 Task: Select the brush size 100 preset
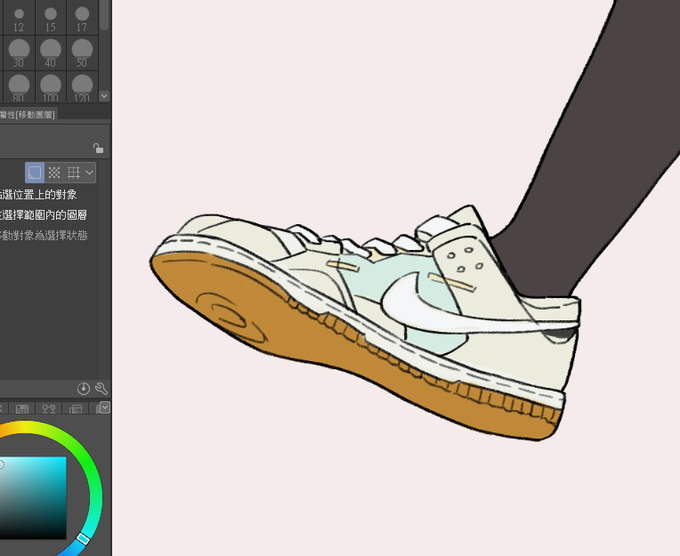tap(51, 87)
